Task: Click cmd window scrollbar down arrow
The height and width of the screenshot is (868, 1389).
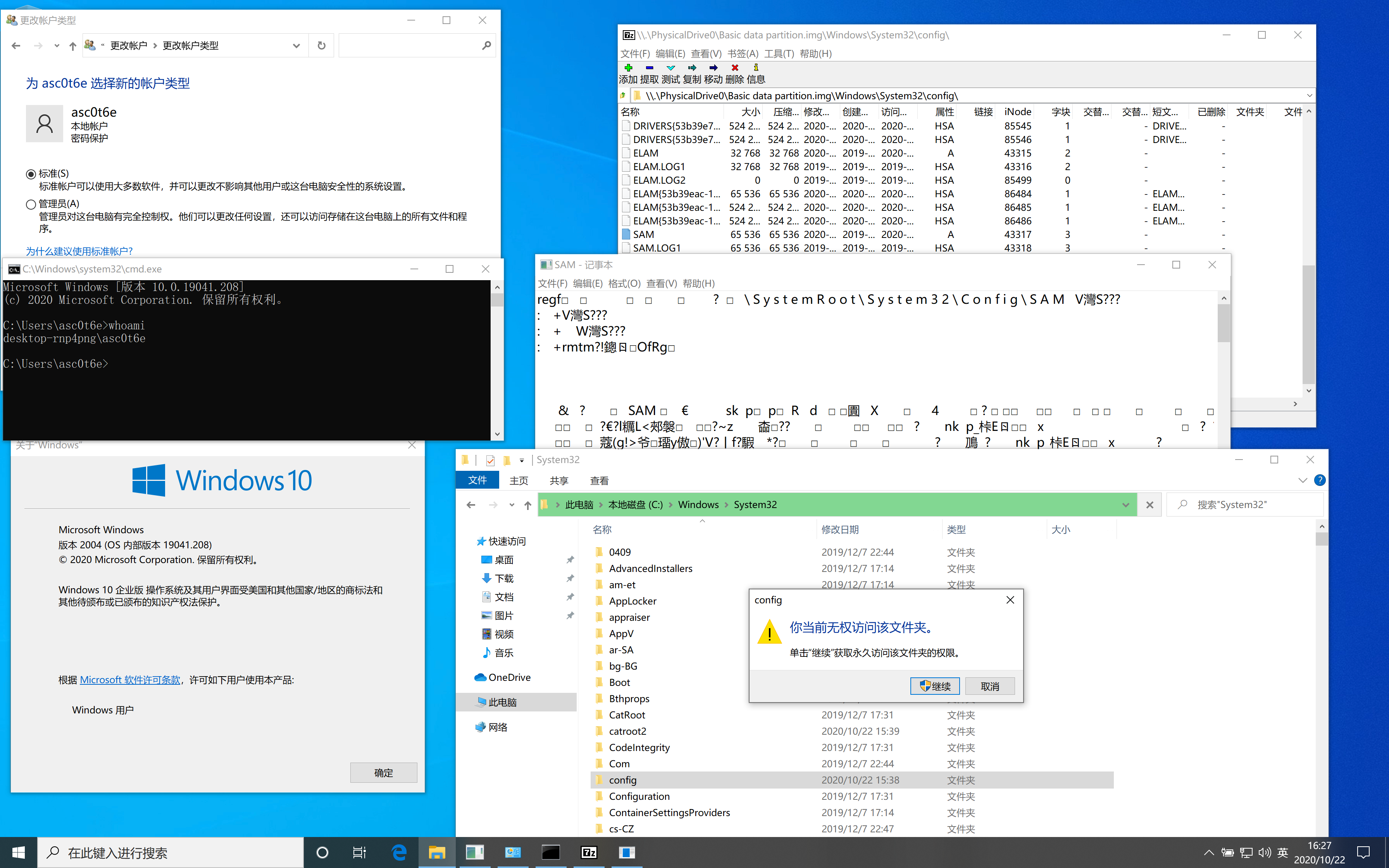Action: coord(497,434)
